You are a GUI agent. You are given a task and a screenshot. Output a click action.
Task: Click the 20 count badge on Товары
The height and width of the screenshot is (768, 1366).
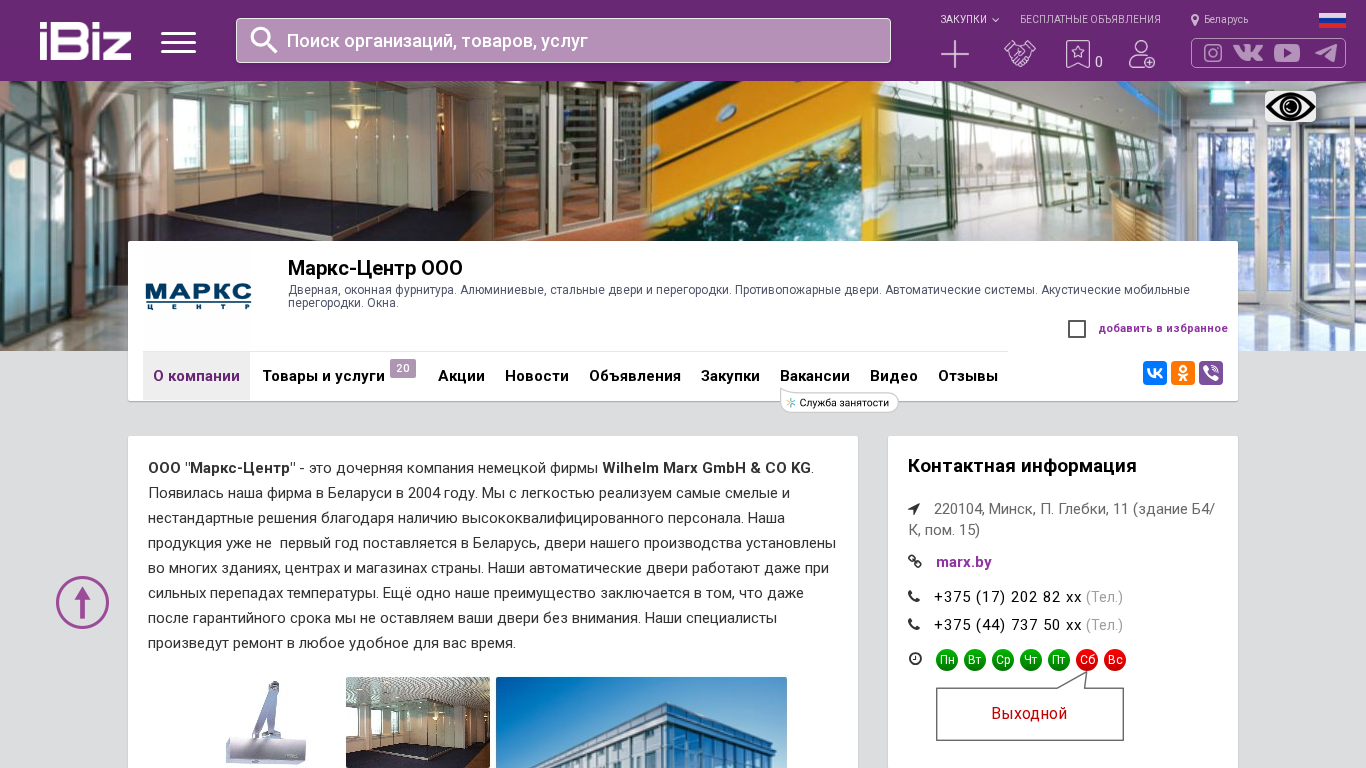pyautogui.click(x=403, y=369)
